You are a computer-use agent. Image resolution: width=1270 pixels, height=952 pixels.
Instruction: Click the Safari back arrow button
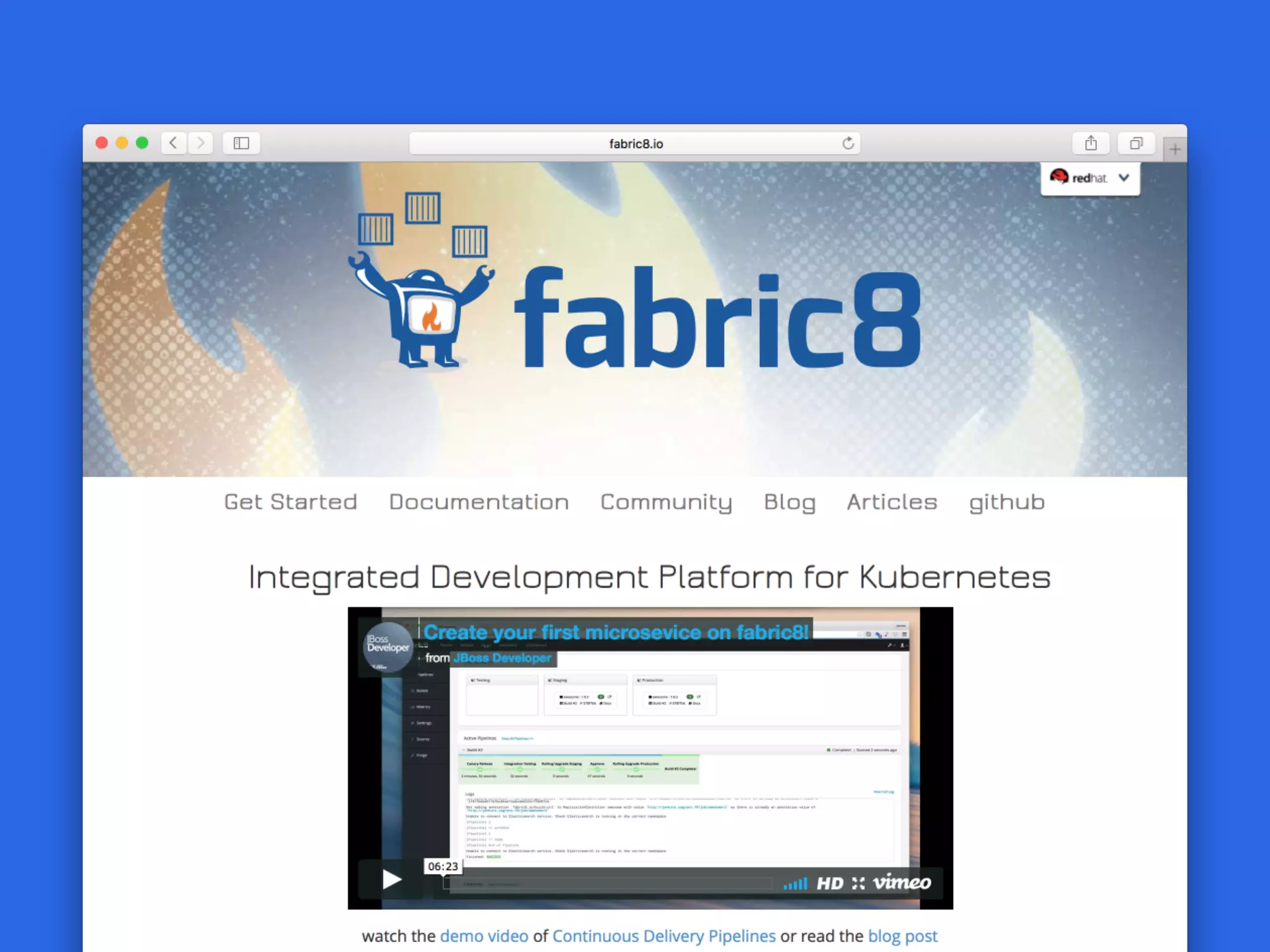pyautogui.click(x=174, y=143)
